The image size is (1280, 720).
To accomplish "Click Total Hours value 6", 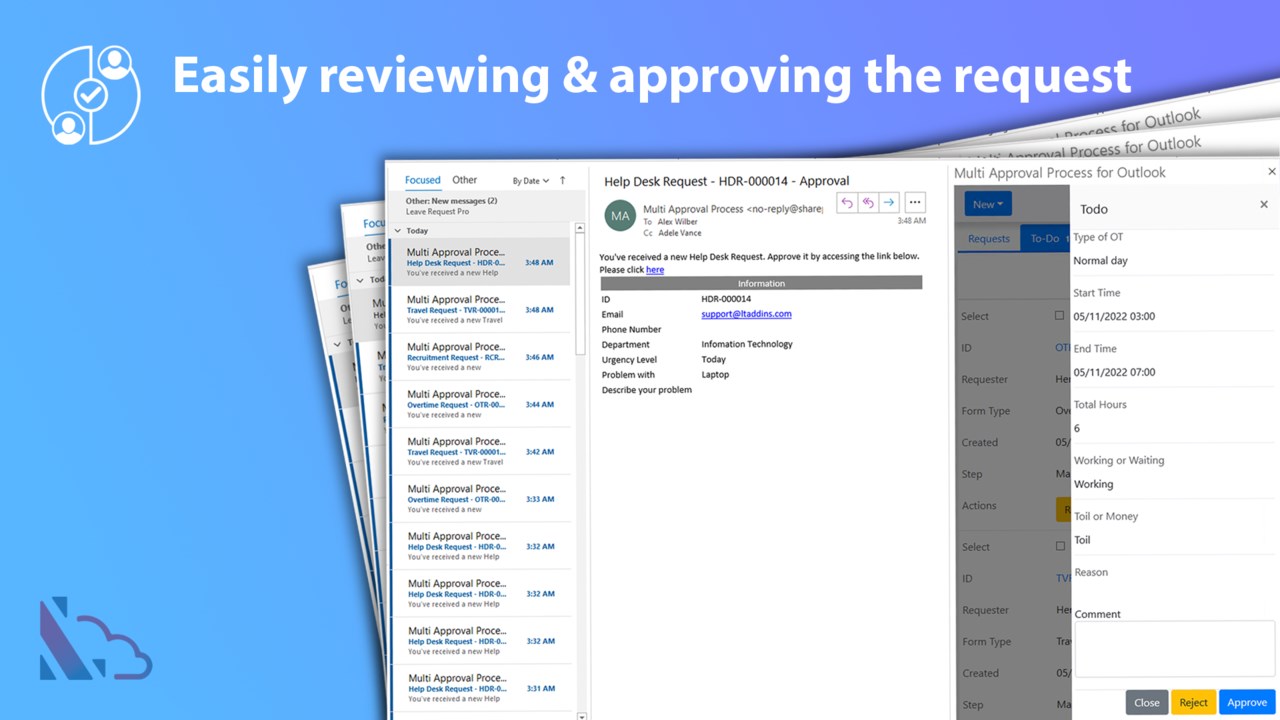I will pyautogui.click(x=1077, y=428).
